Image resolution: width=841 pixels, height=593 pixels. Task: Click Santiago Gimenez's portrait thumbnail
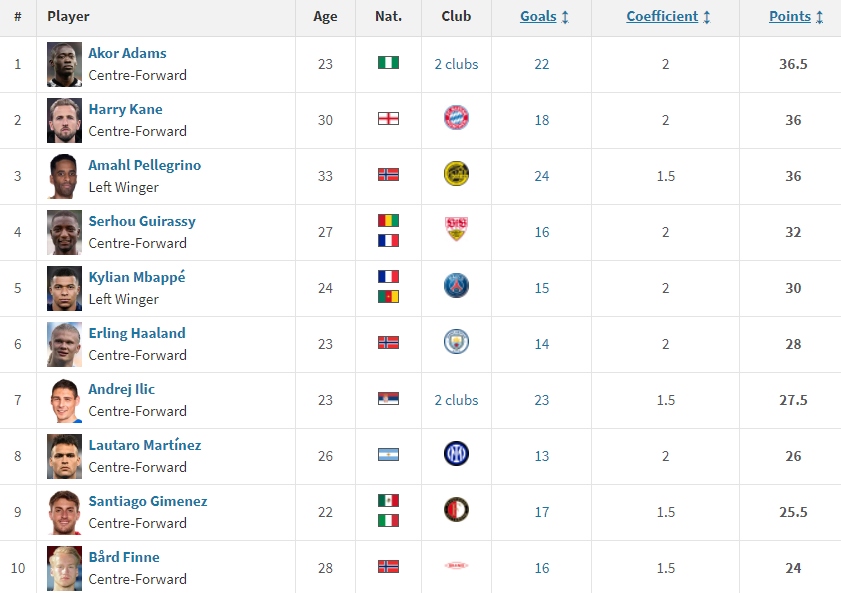(64, 513)
